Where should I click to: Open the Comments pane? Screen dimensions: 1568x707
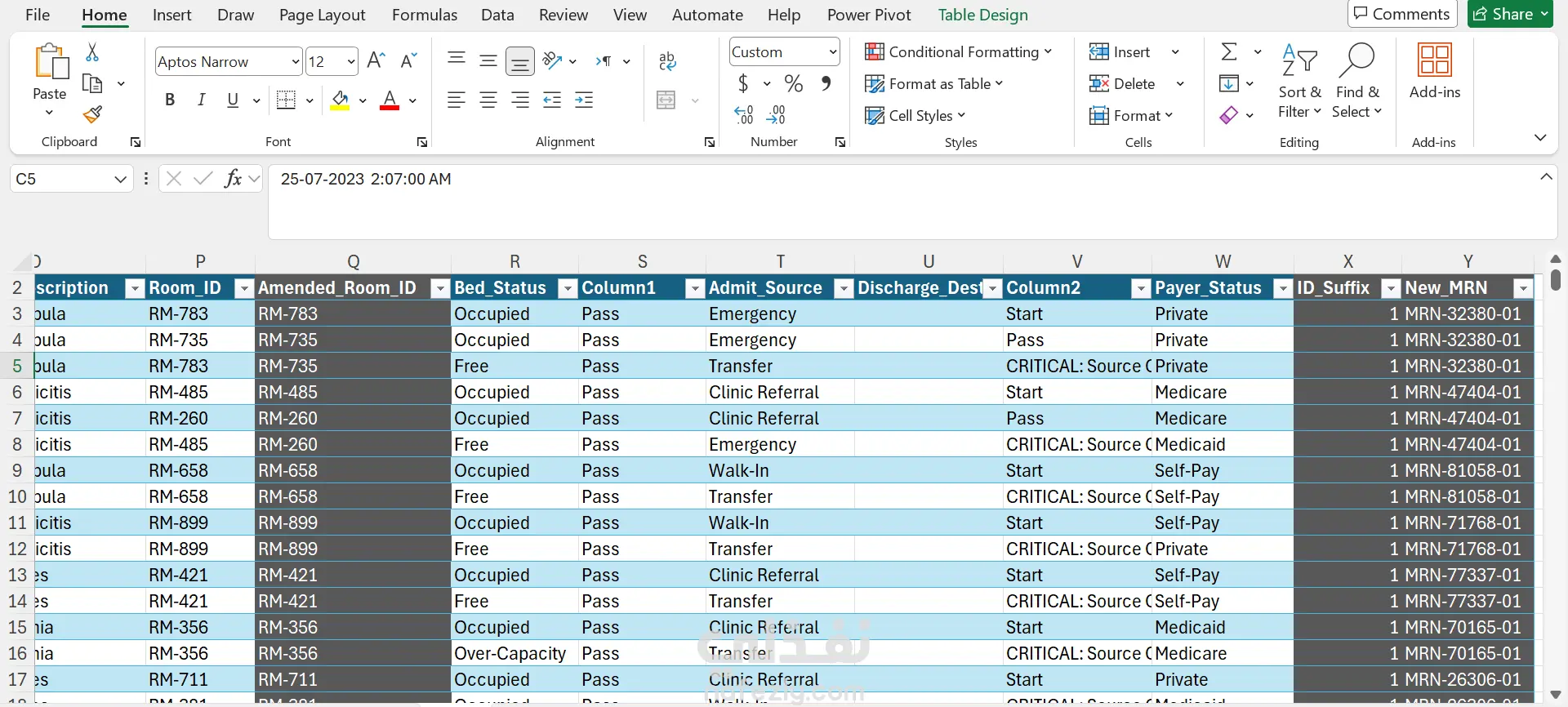click(x=1401, y=14)
